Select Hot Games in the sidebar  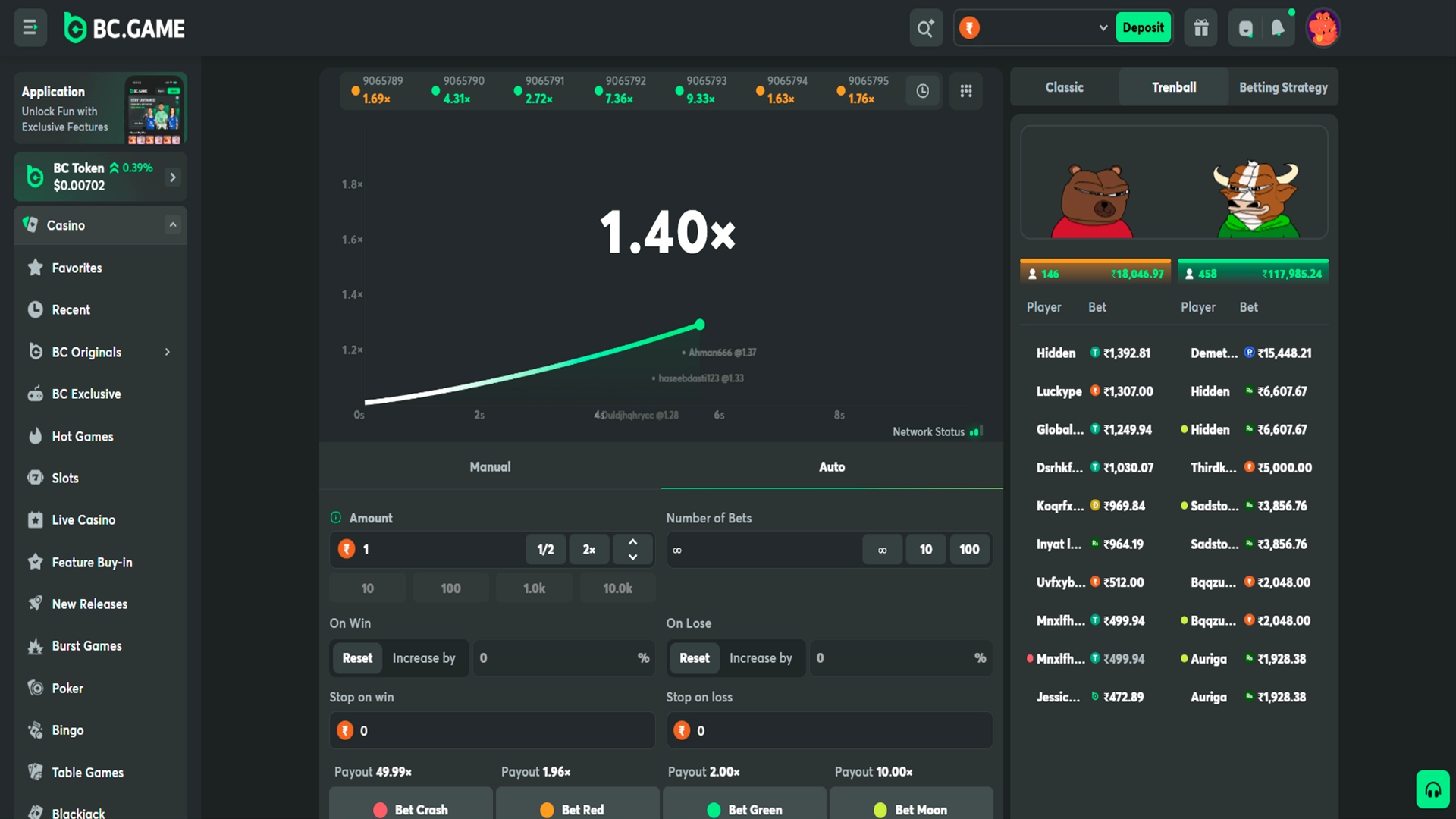point(82,436)
